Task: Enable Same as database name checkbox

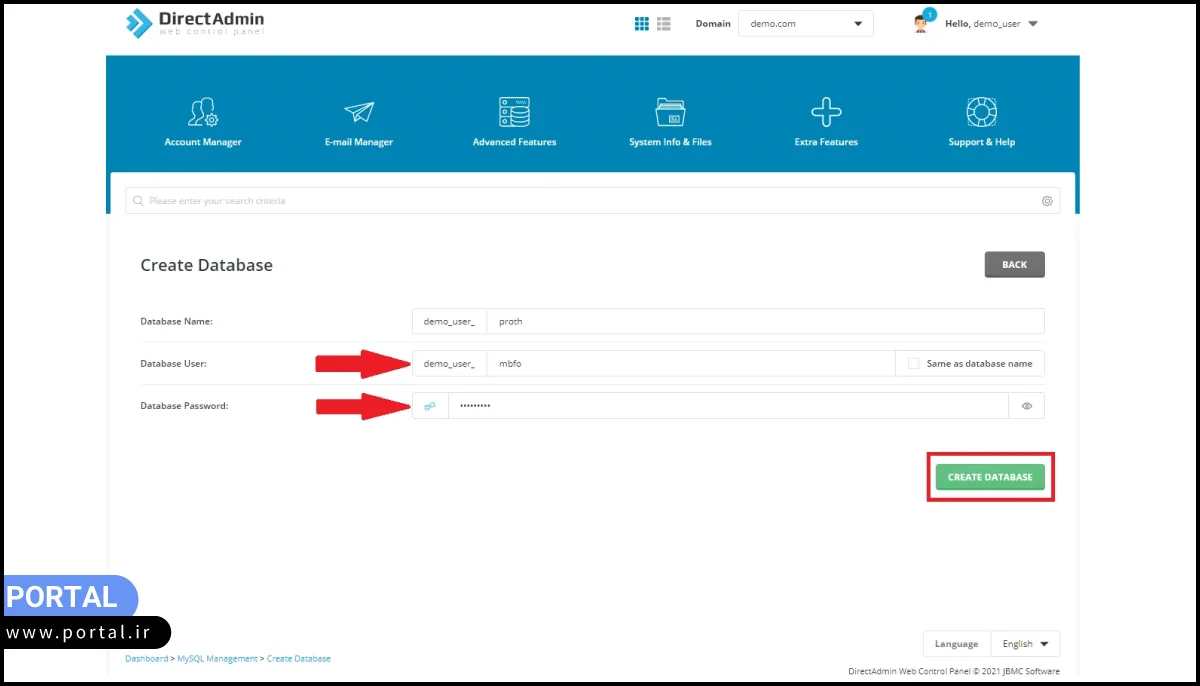Action: (913, 364)
